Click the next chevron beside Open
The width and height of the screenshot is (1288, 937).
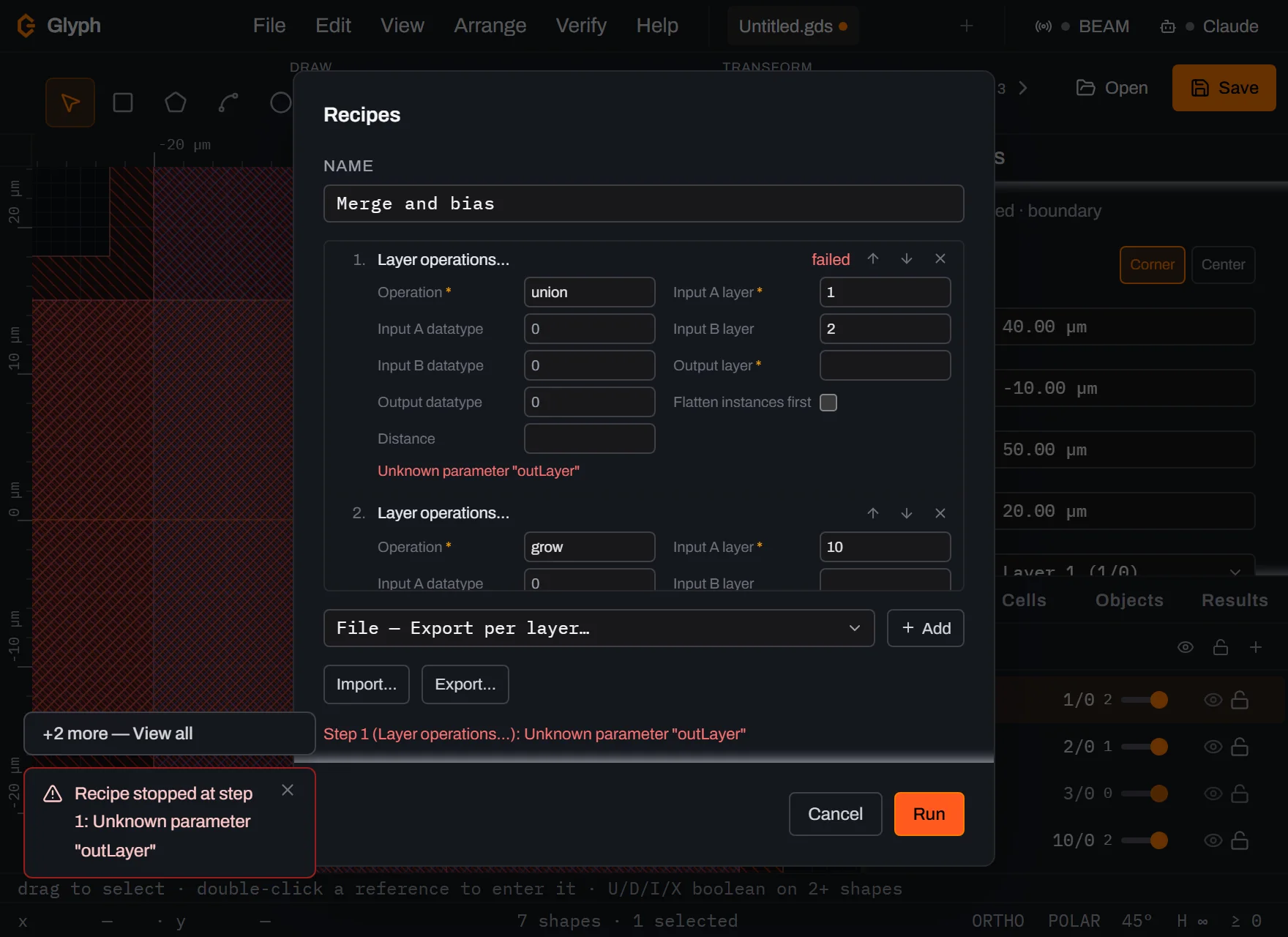1023,88
